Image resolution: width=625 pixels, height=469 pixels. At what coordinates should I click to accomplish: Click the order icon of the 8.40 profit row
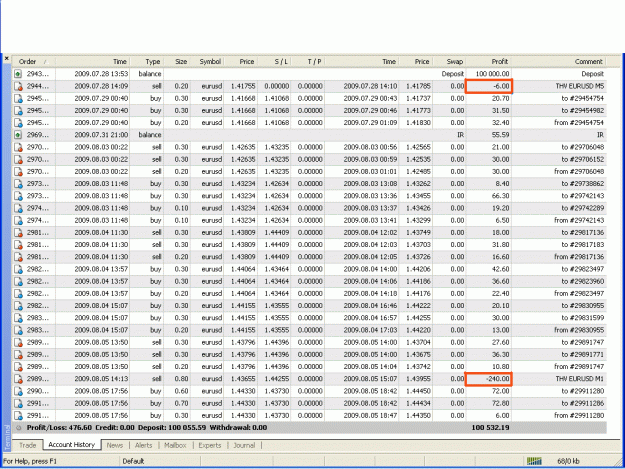(18, 184)
